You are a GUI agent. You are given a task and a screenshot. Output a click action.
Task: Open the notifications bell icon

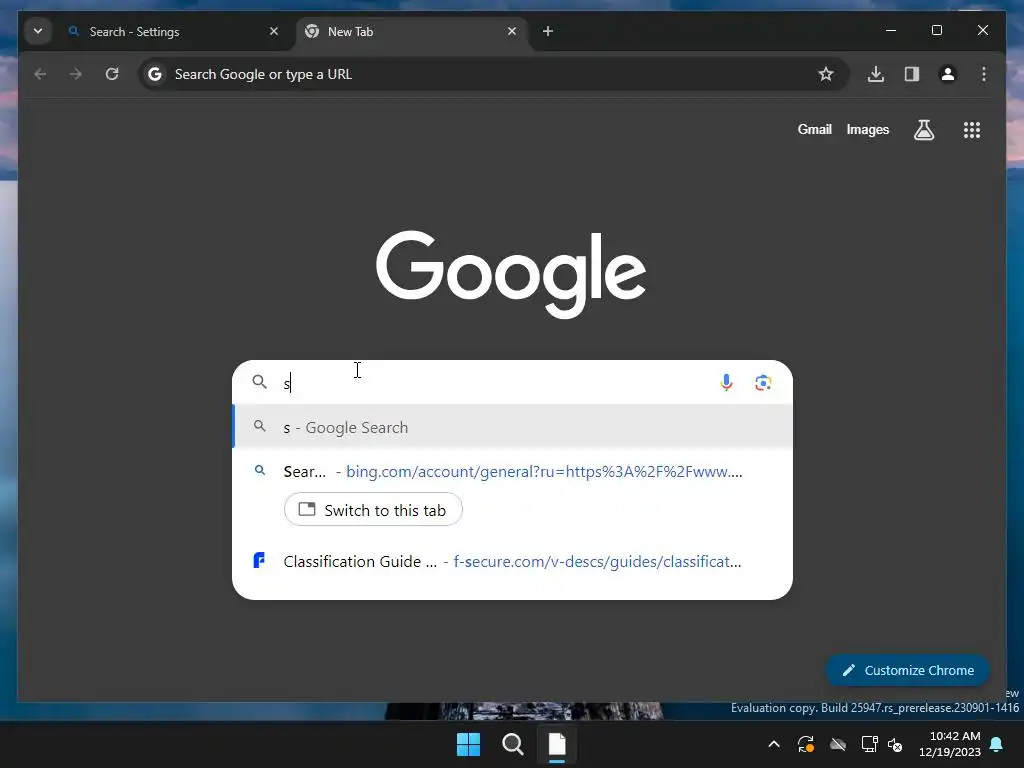click(x=997, y=744)
